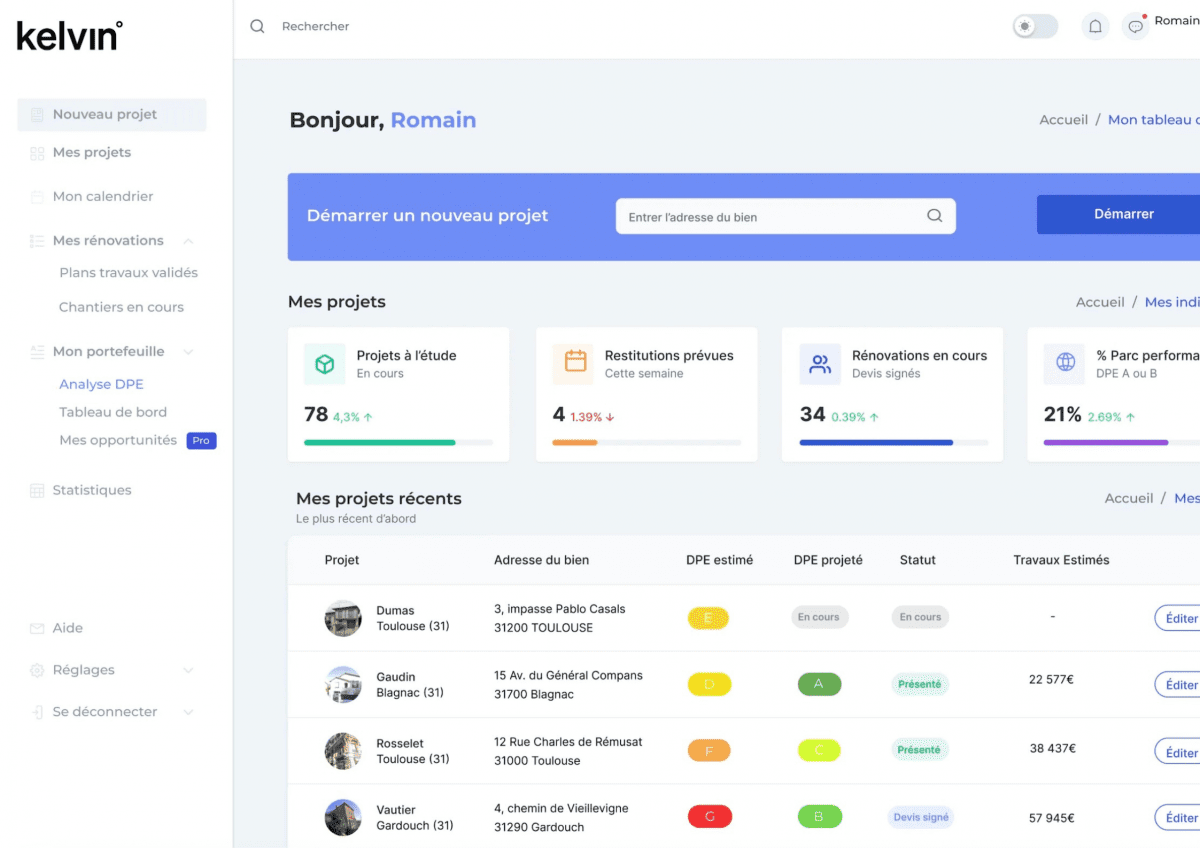Screen dimensions: 1200x848
Task: Click the Parc performant globe icon
Action: coord(1065,362)
